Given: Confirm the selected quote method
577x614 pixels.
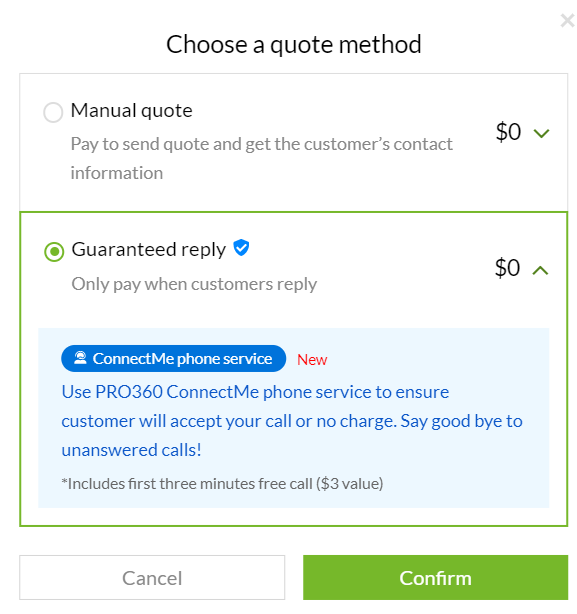Looking at the screenshot, I should pos(435,577).
